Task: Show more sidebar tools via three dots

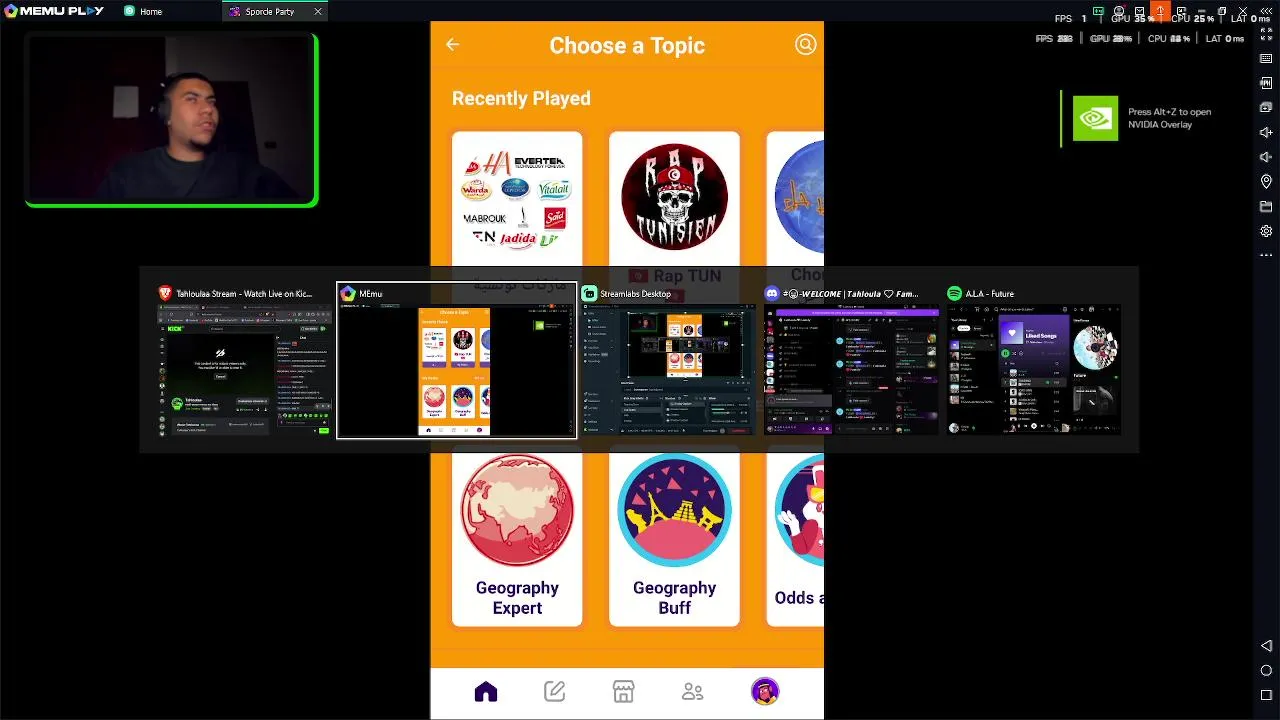Action: (x=1266, y=255)
